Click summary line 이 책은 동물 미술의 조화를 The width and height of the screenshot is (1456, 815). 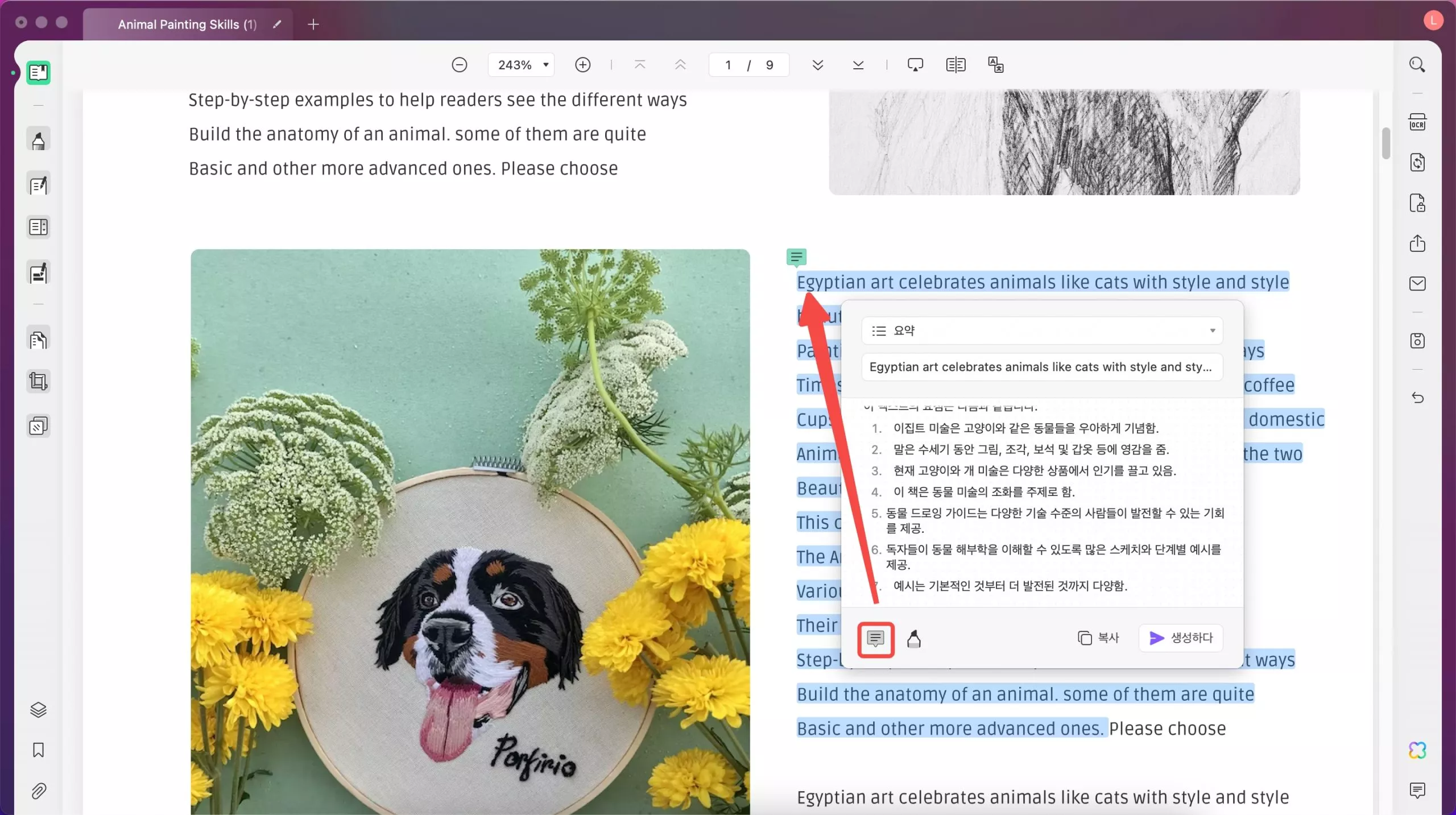(984, 492)
